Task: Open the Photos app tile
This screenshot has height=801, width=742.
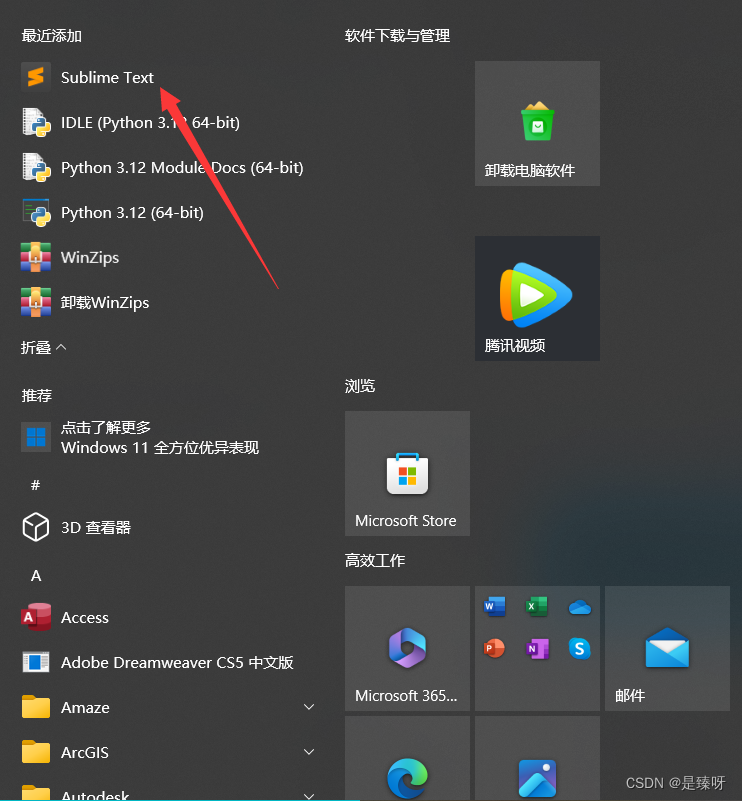Action: click(537, 759)
